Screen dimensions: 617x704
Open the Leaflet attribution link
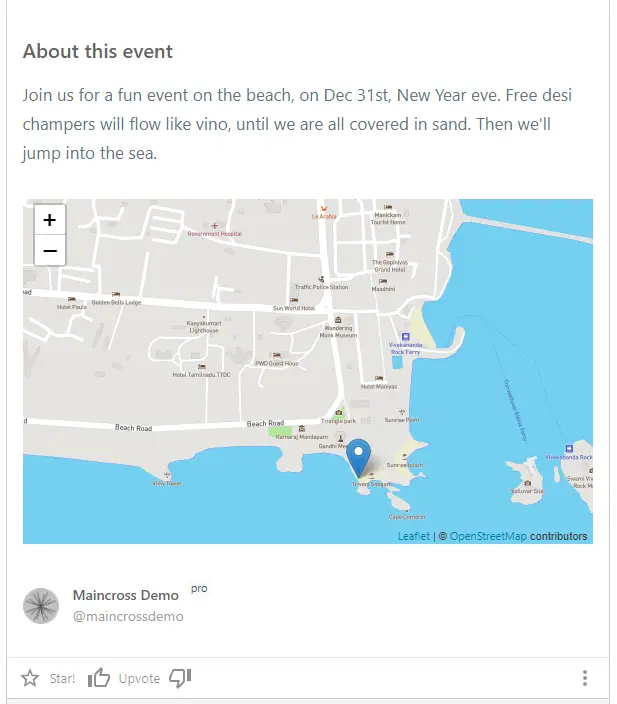tap(414, 536)
